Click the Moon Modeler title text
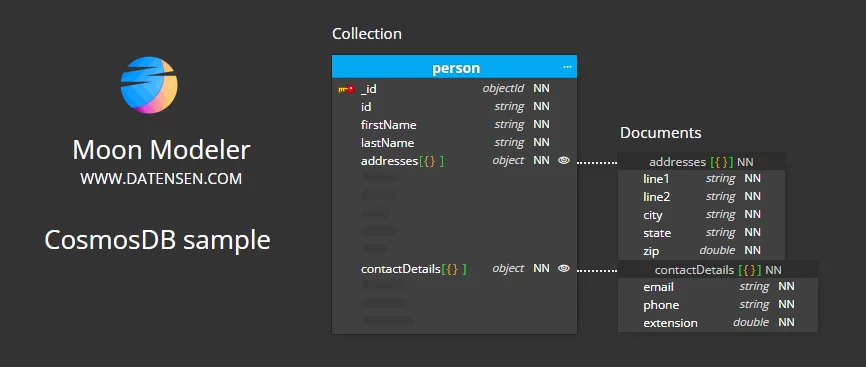 point(161,150)
